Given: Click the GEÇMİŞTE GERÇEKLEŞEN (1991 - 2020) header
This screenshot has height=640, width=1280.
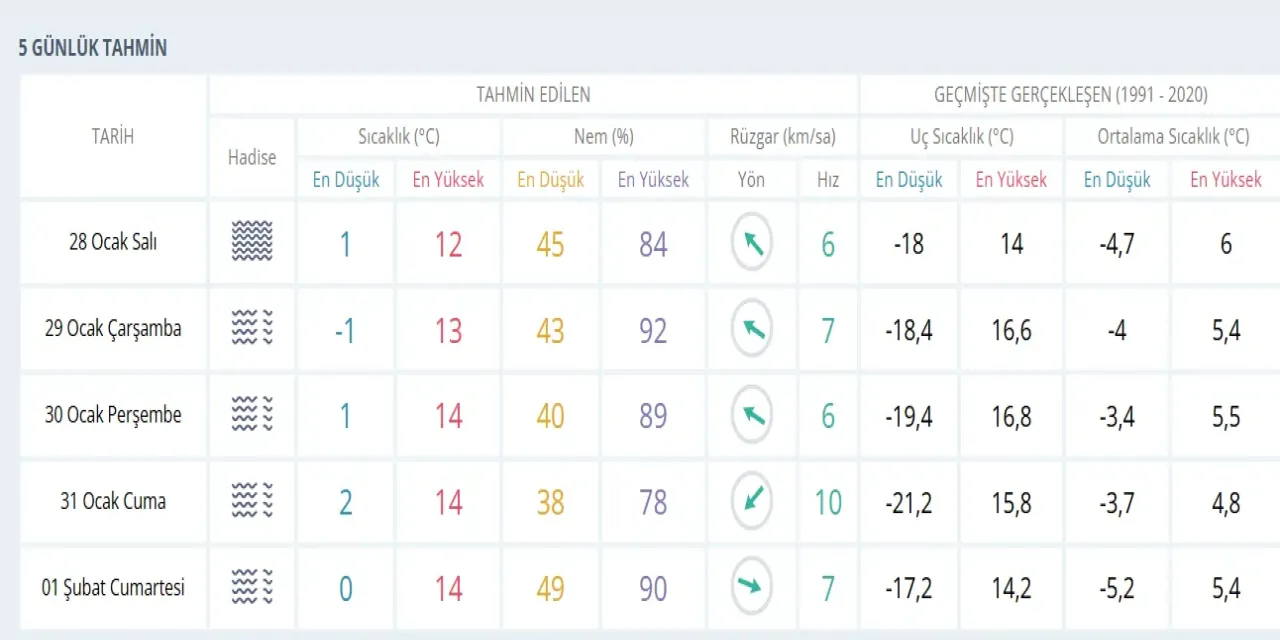Looking at the screenshot, I should (1070, 95).
